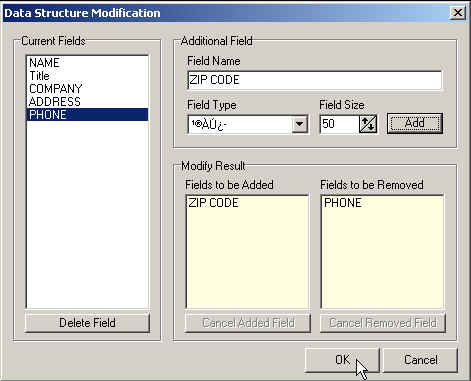Select Title in Current Fields list
This screenshot has height=381, width=471.
tap(87, 76)
